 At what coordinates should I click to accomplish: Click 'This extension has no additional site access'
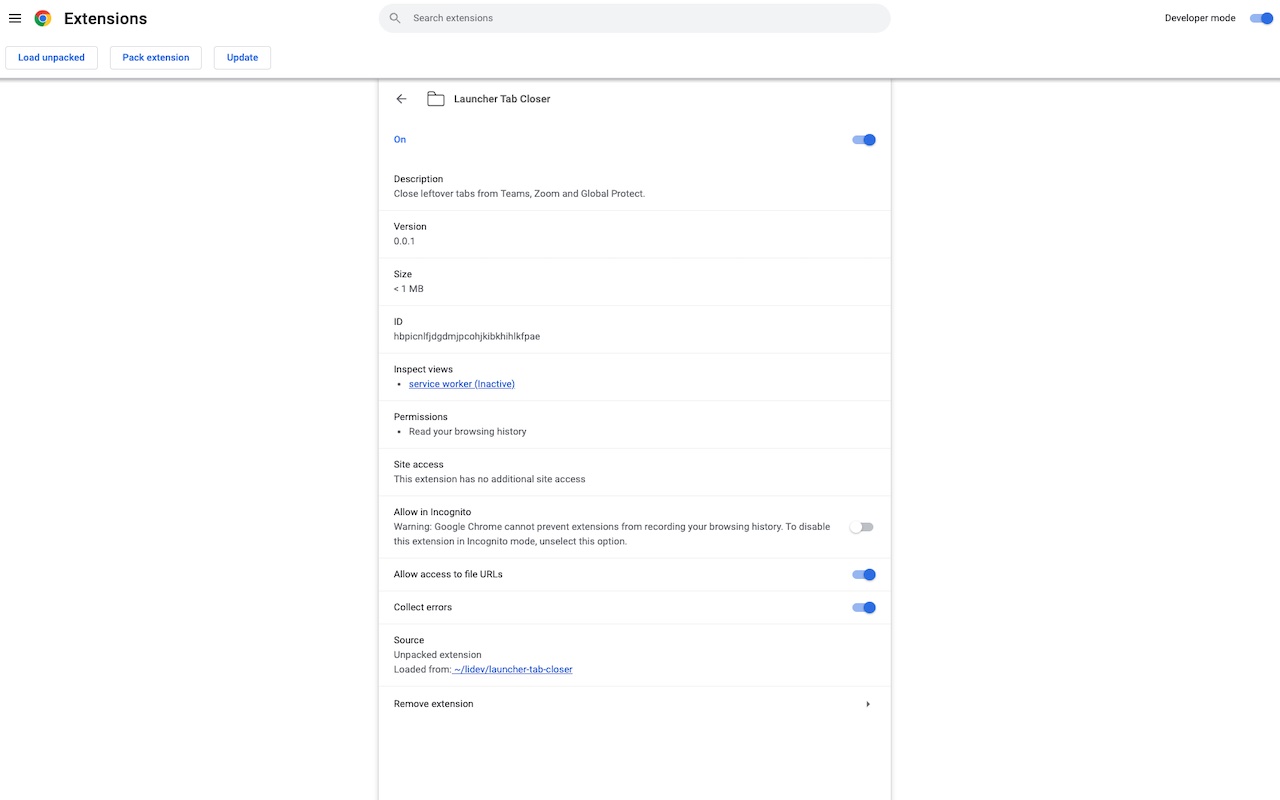pyautogui.click(x=490, y=479)
